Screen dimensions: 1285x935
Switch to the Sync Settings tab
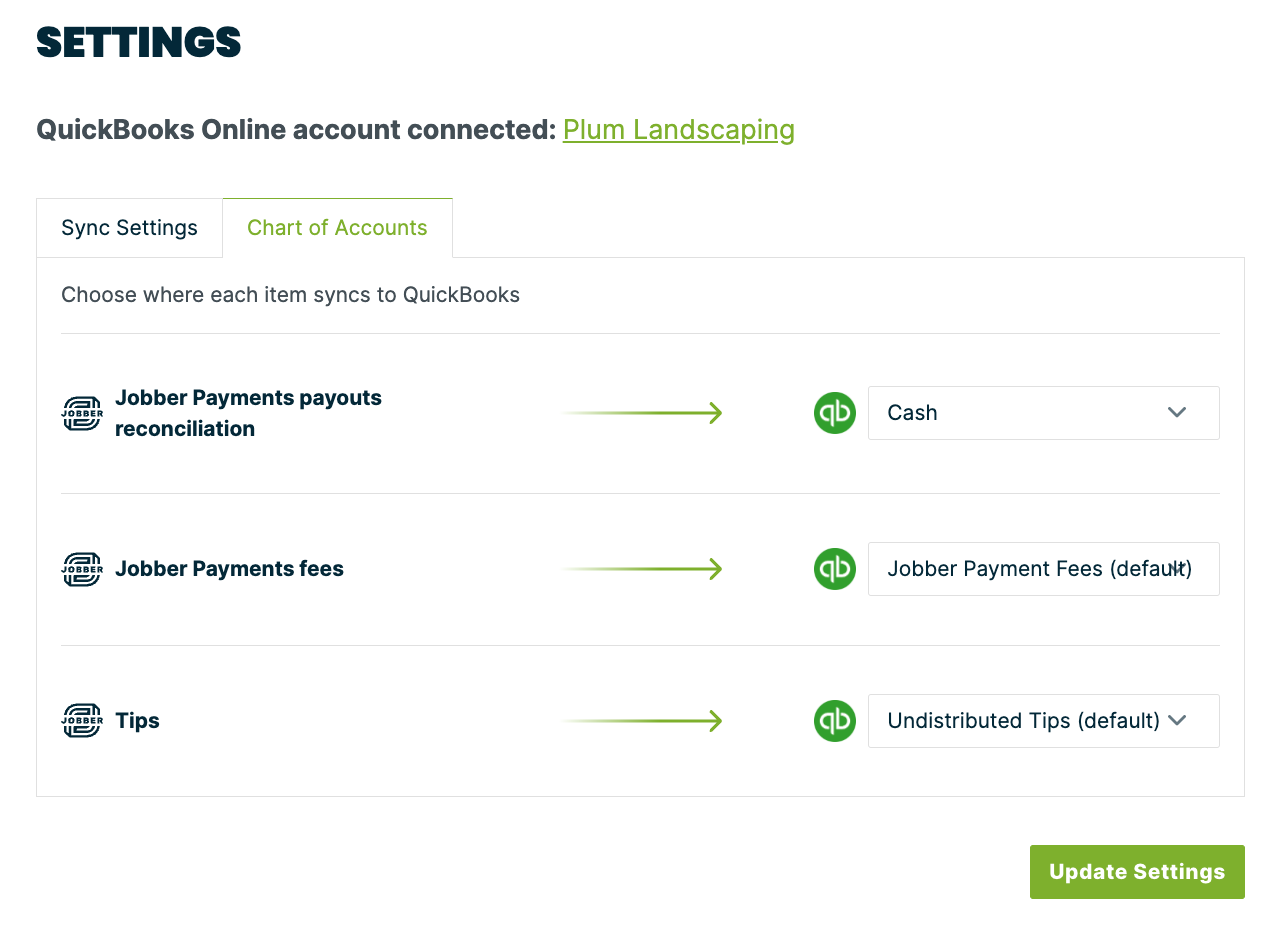pyautogui.click(x=129, y=228)
